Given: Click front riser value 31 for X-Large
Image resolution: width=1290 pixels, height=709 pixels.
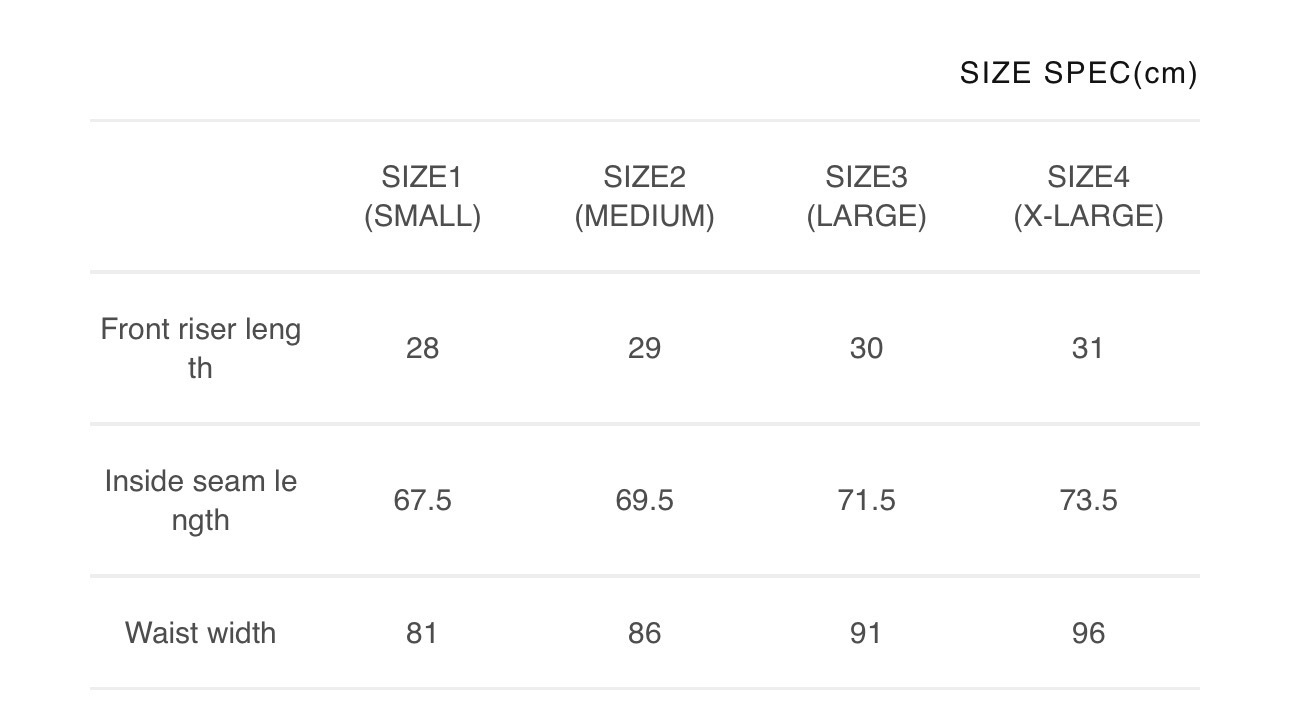Looking at the screenshot, I should (1087, 348).
